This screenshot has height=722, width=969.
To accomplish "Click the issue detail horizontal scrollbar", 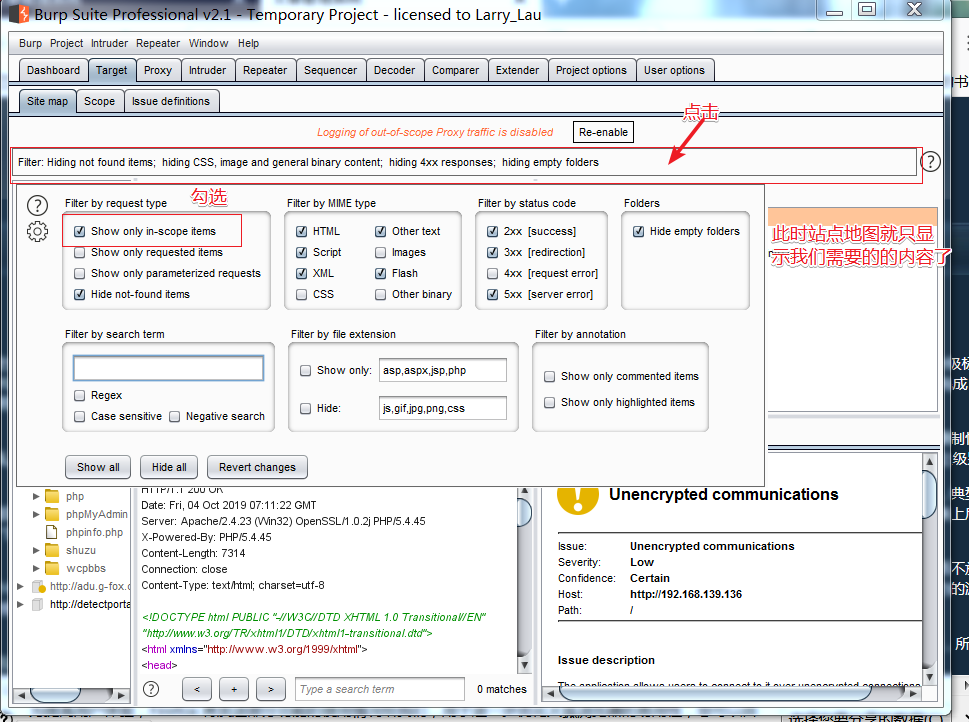I will tap(730, 694).
